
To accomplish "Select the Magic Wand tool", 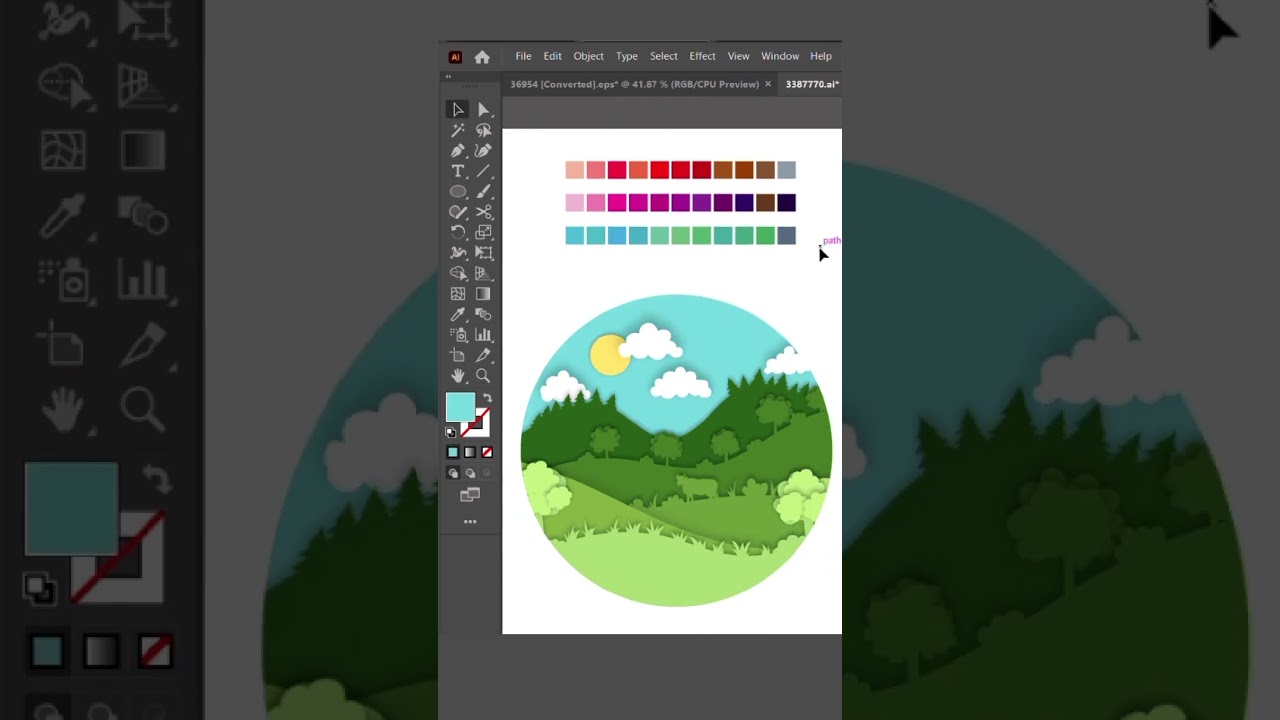I will [x=458, y=130].
